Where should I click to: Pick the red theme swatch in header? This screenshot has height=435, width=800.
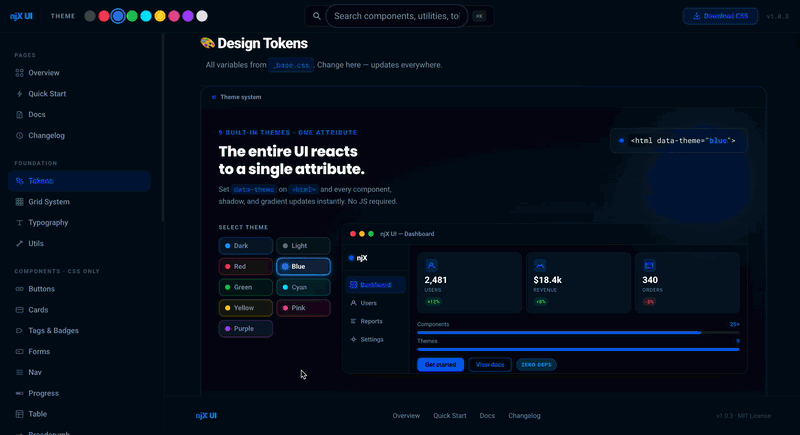point(104,16)
